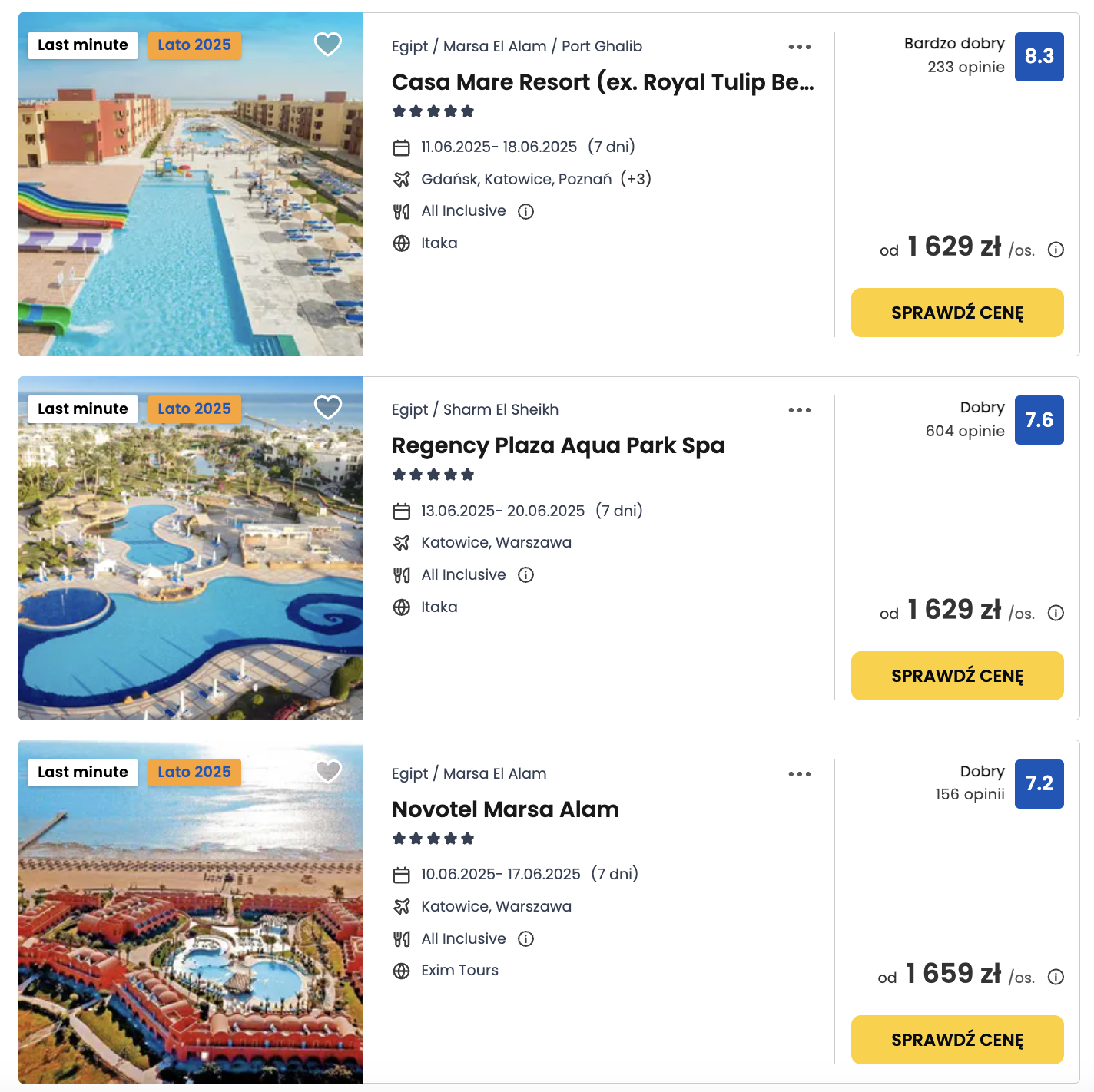Screen dimensions: 1094x1092
Task: Open All Inclusive info for Novotel
Action: point(525,938)
